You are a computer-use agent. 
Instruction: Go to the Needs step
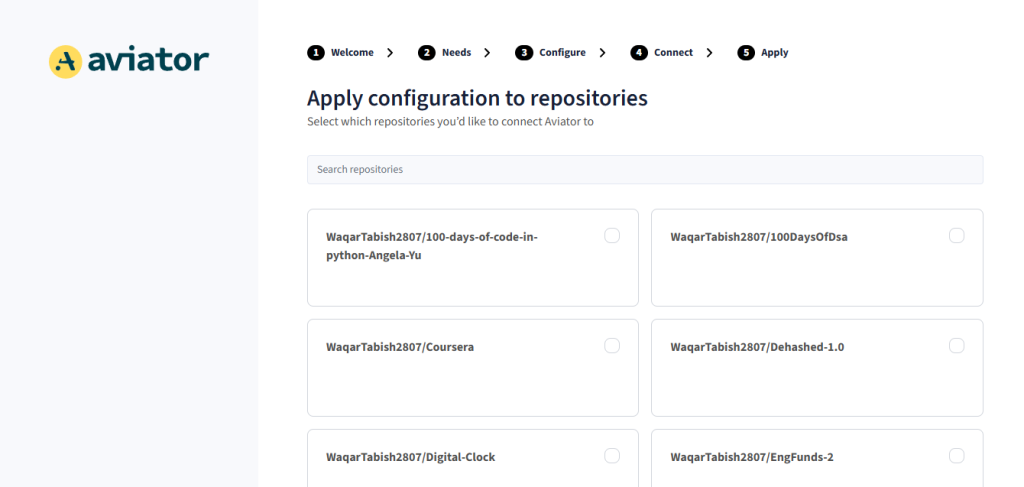click(456, 53)
